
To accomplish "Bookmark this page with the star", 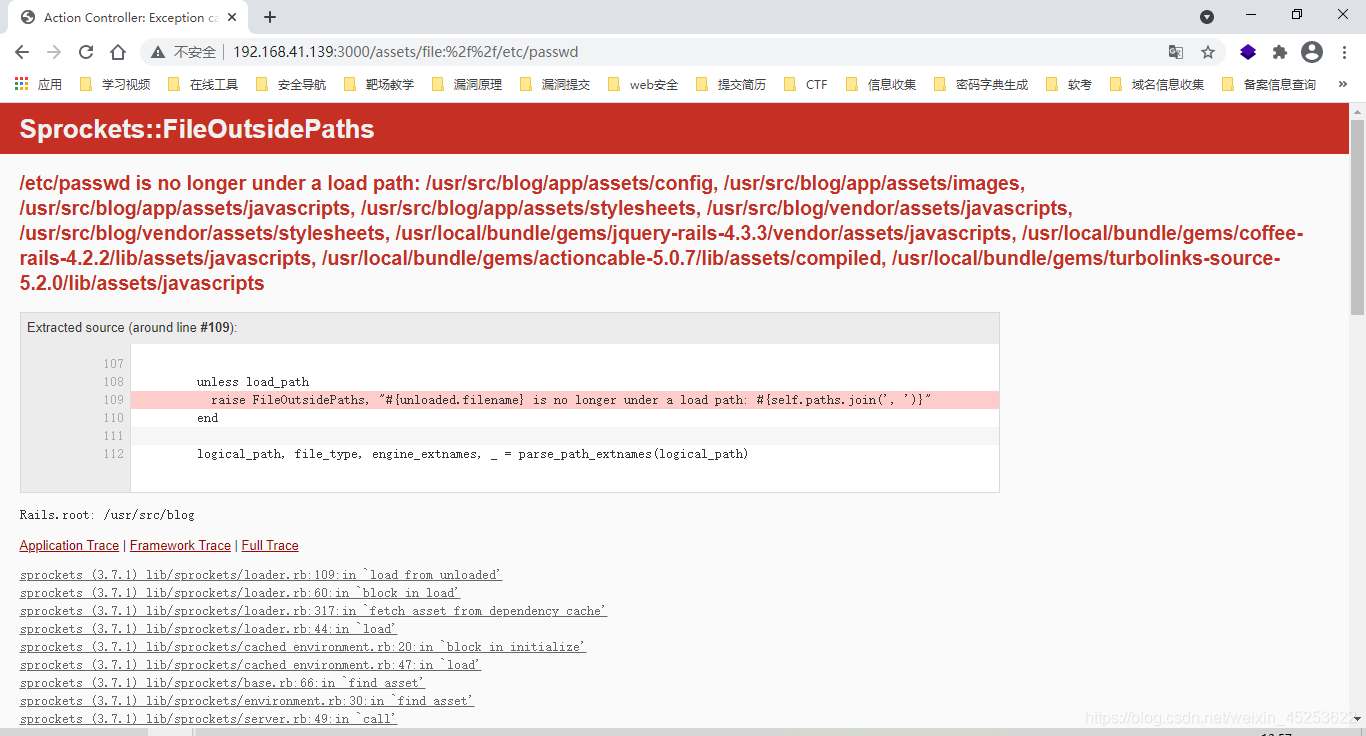I will (x=1208, y=52).
